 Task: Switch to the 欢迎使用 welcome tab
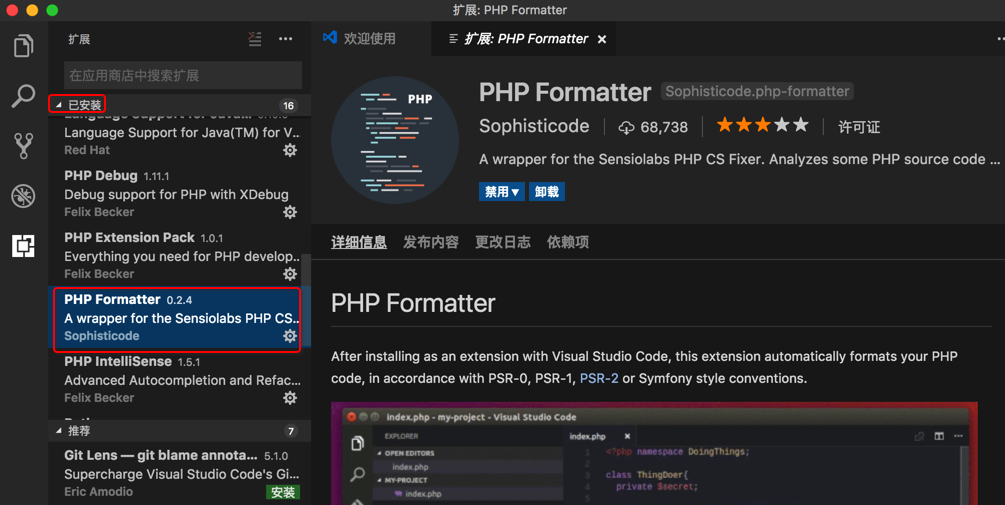(x=370, y=38)
